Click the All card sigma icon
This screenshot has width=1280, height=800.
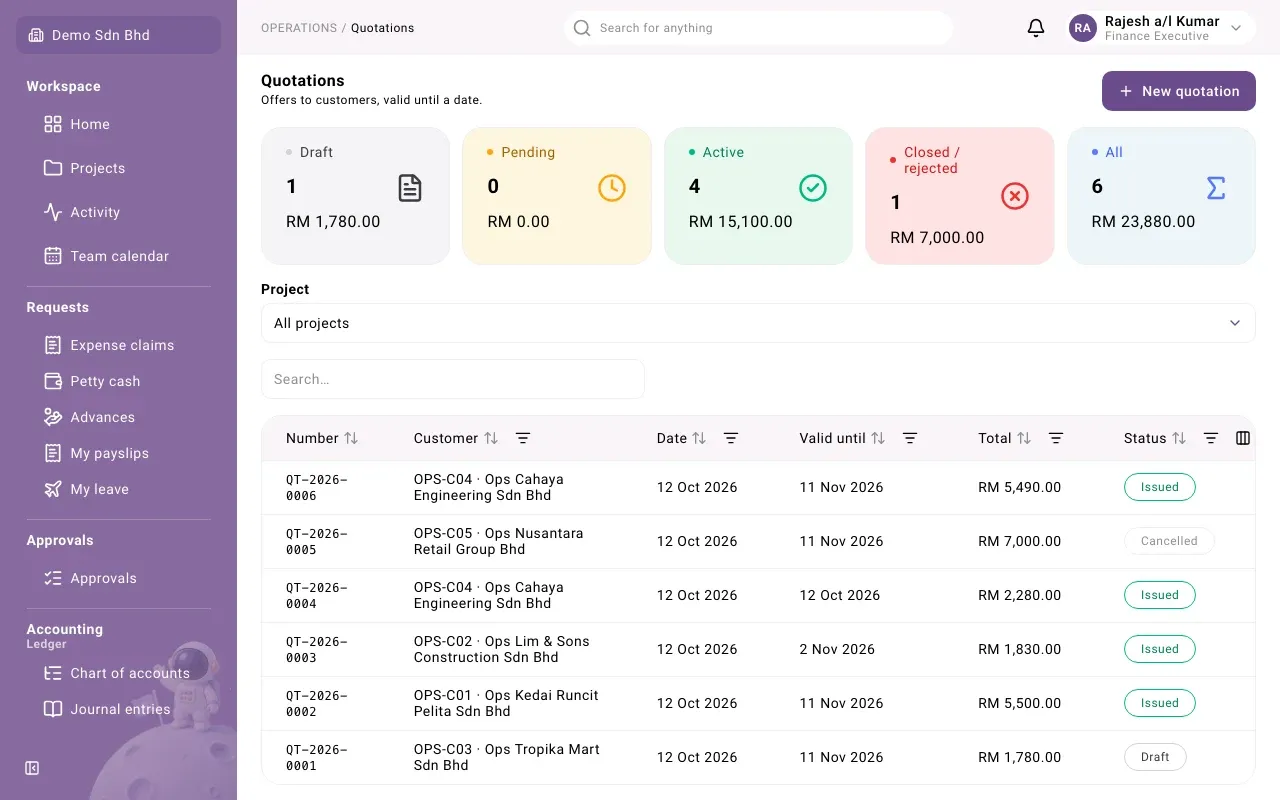(1216, 188)
